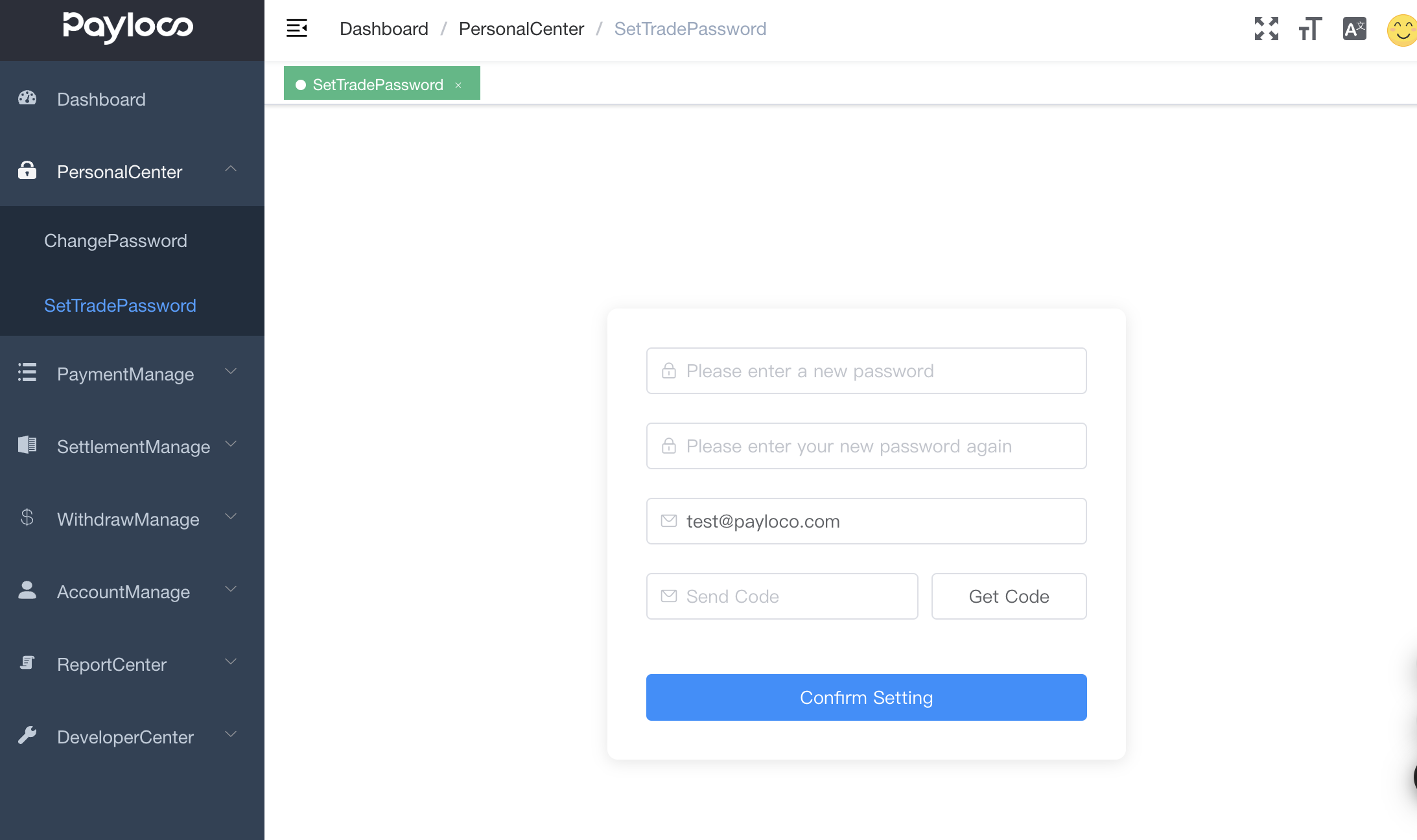The width and height of the screenshot is (1417, 840).
Task: Go to Dashboard via breadcrumb link
Action: tap(384, 29)
